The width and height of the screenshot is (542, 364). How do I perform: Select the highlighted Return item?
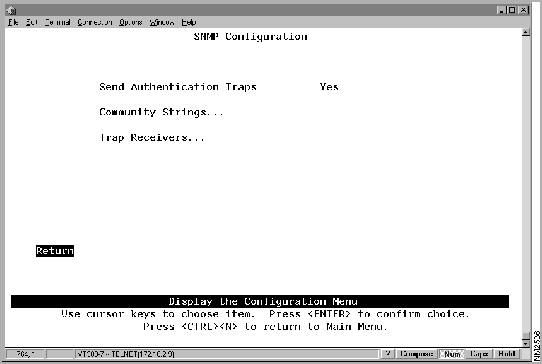click(x=55, y=251)
